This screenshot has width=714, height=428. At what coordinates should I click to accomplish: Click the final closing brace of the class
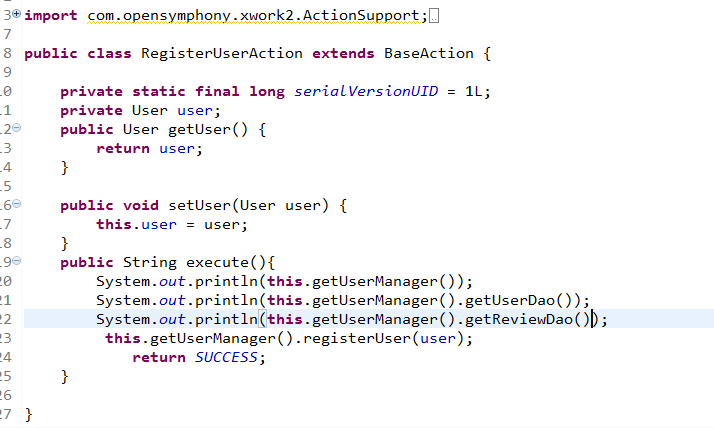29,415
